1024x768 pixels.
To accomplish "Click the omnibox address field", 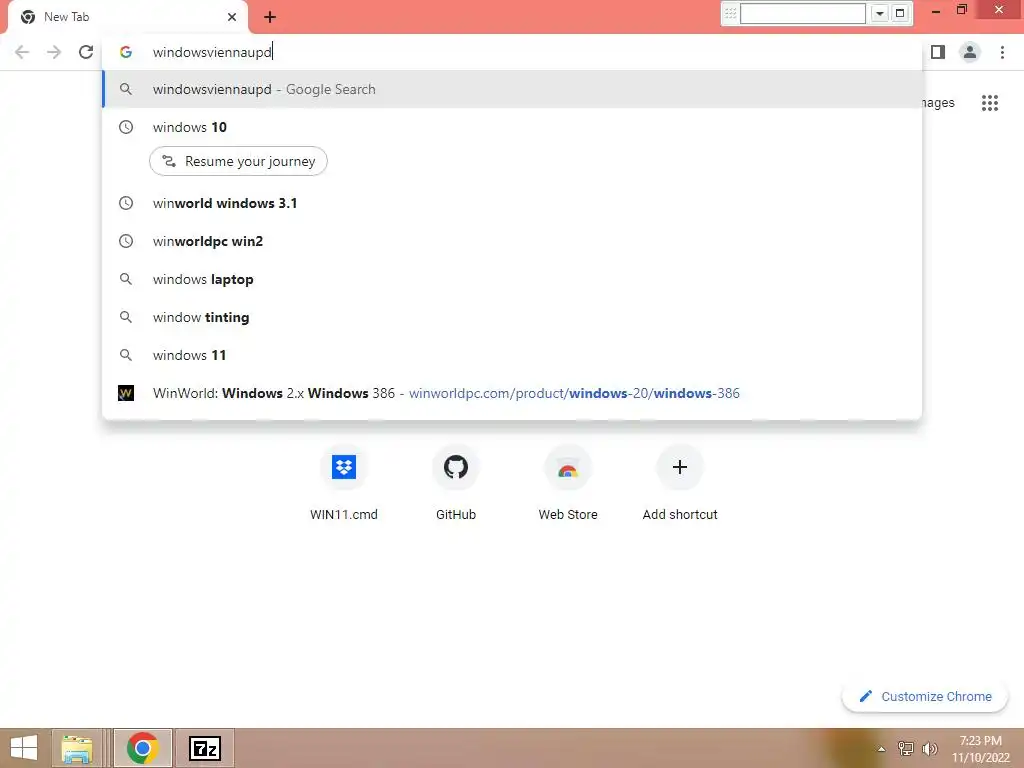I will coord(513,52).
